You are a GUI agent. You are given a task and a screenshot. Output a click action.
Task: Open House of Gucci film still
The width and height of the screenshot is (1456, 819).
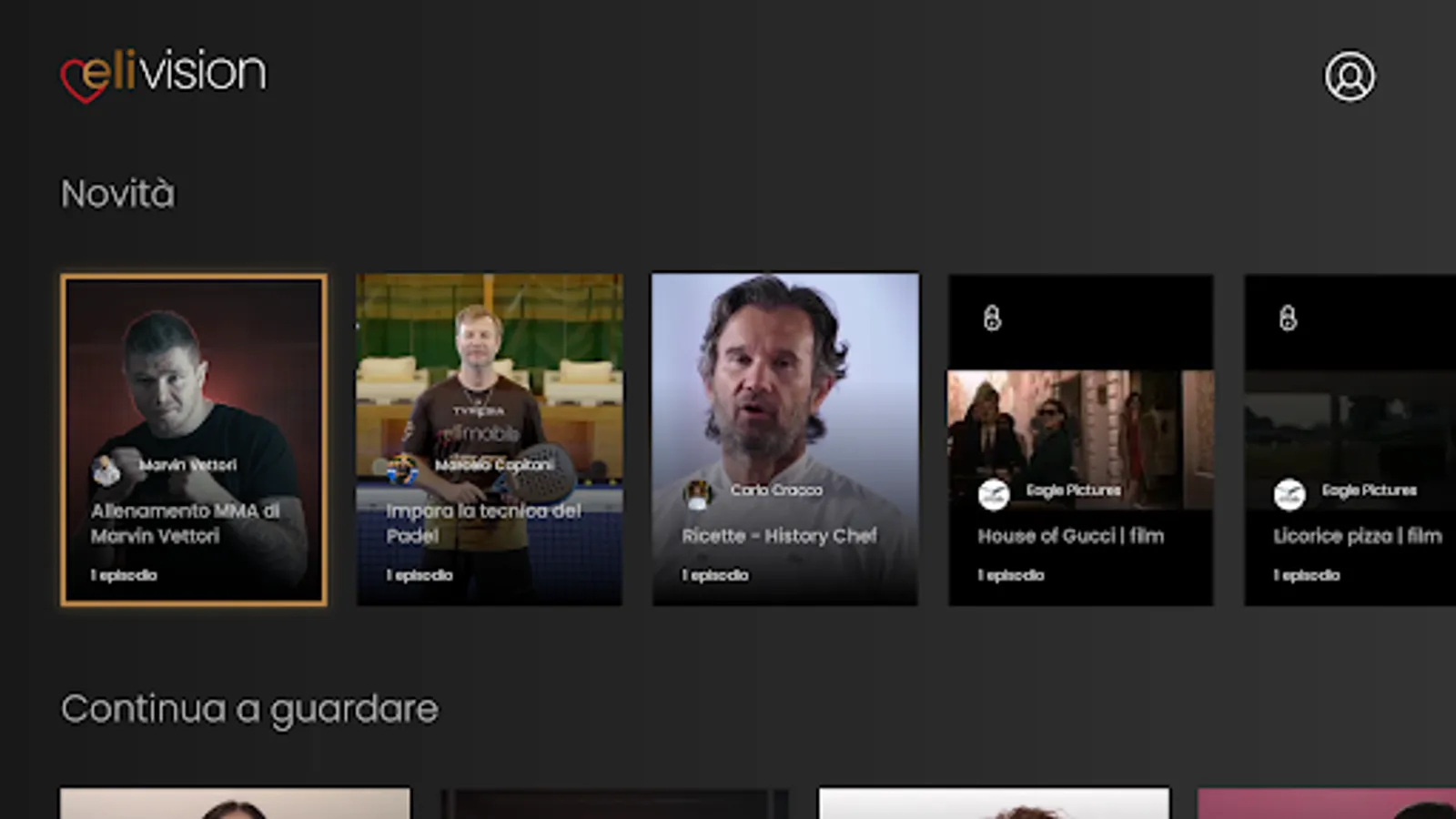1080,439
